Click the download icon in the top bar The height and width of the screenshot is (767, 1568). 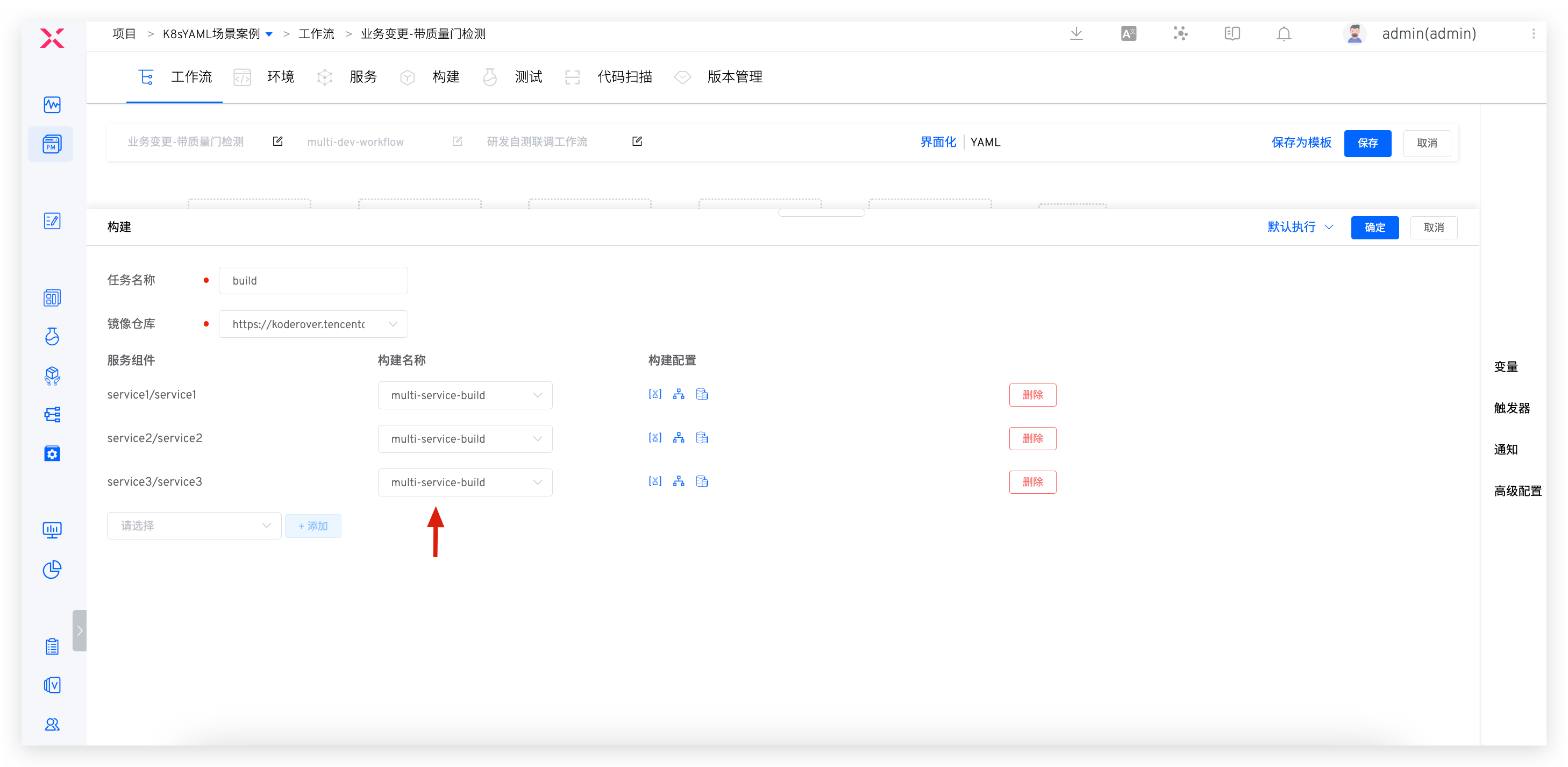pos(1077,33)
